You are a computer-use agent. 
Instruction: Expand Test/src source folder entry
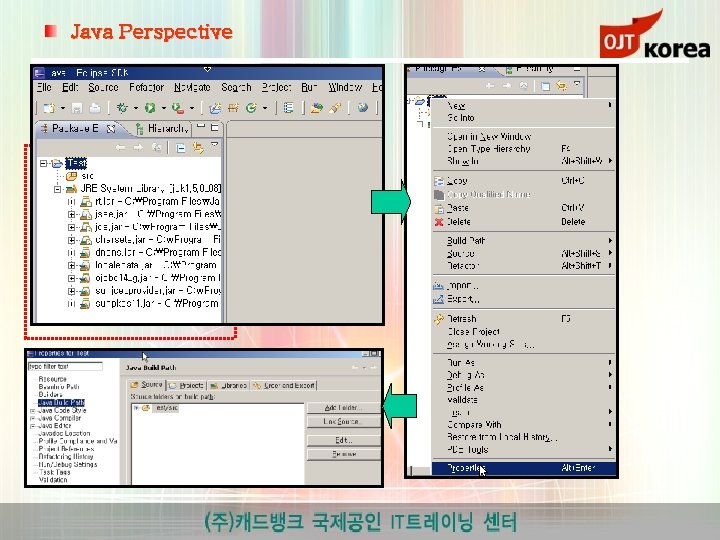(x=136, y=408)
